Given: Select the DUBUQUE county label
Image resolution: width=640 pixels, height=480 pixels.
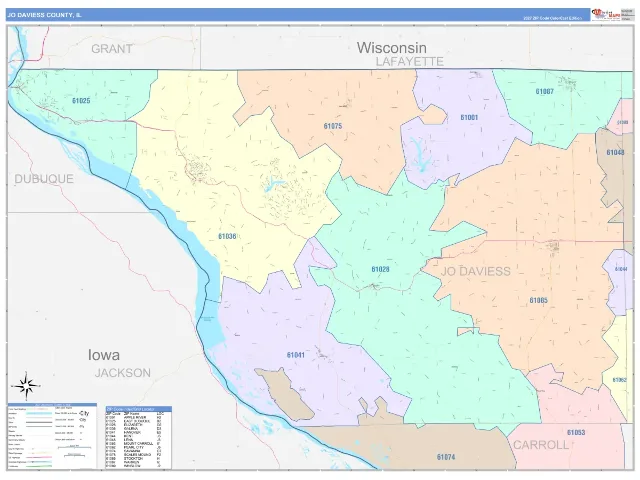Looking at the screenshot, I should 44,179.
